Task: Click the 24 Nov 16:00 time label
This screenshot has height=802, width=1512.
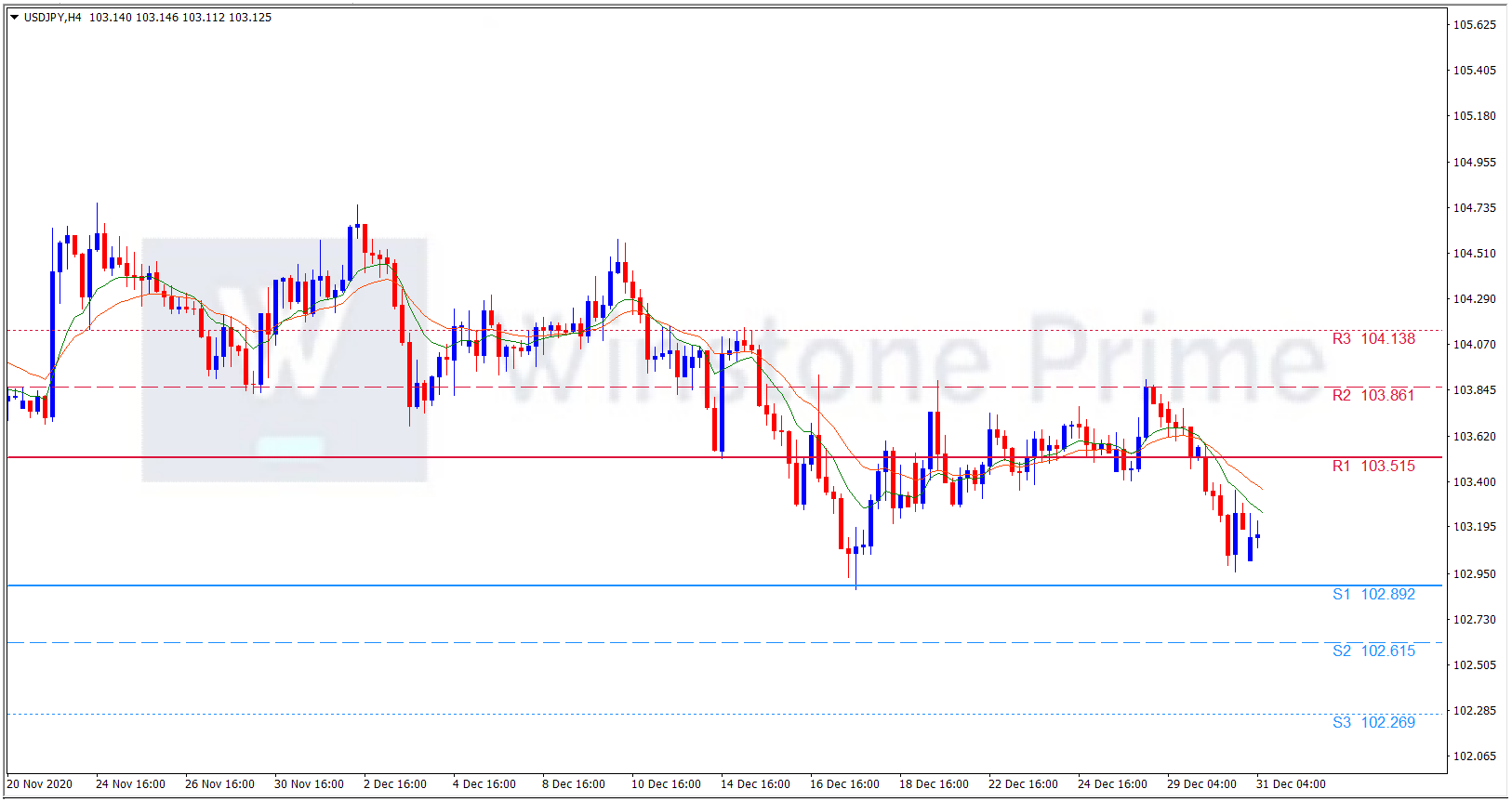Action: (x=130, y=784)
